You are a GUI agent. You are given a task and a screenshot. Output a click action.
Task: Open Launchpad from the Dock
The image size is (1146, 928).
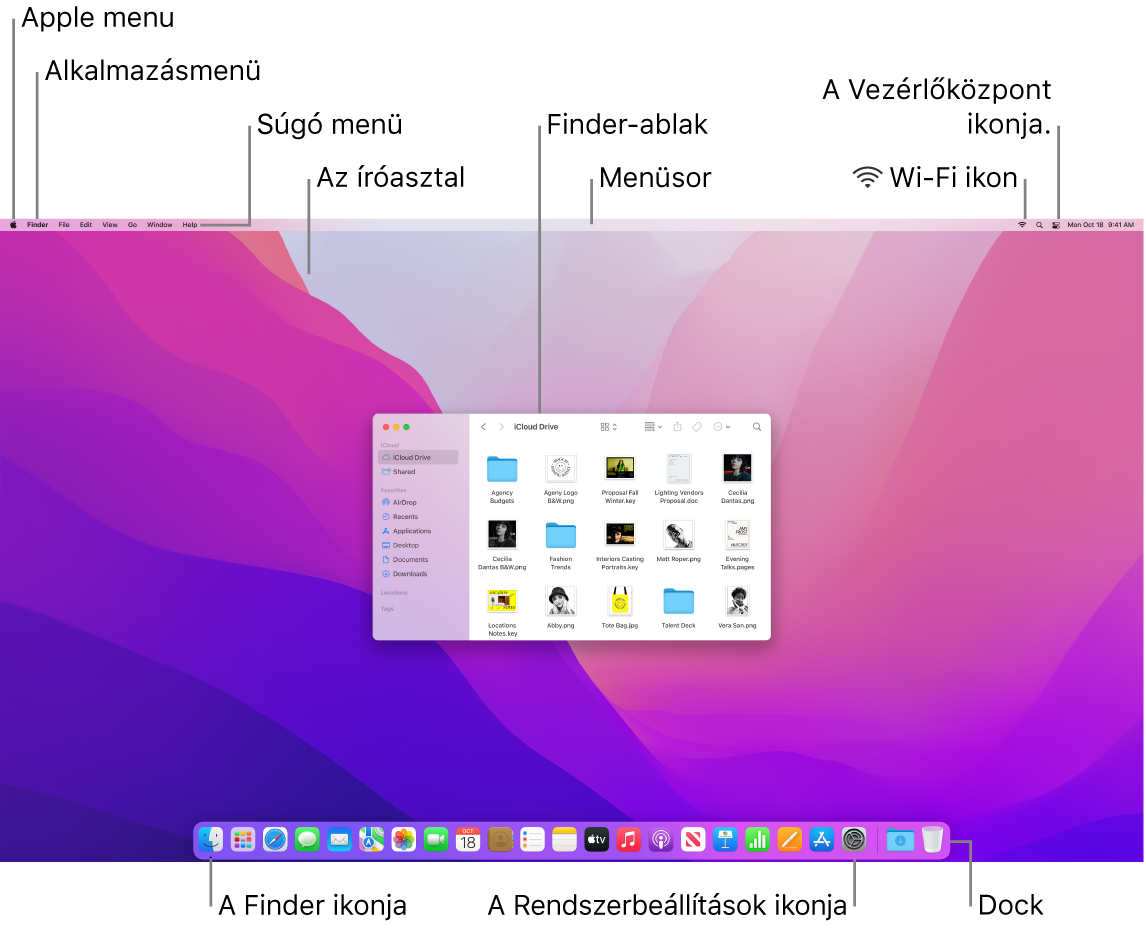click(x=241, y=840)
